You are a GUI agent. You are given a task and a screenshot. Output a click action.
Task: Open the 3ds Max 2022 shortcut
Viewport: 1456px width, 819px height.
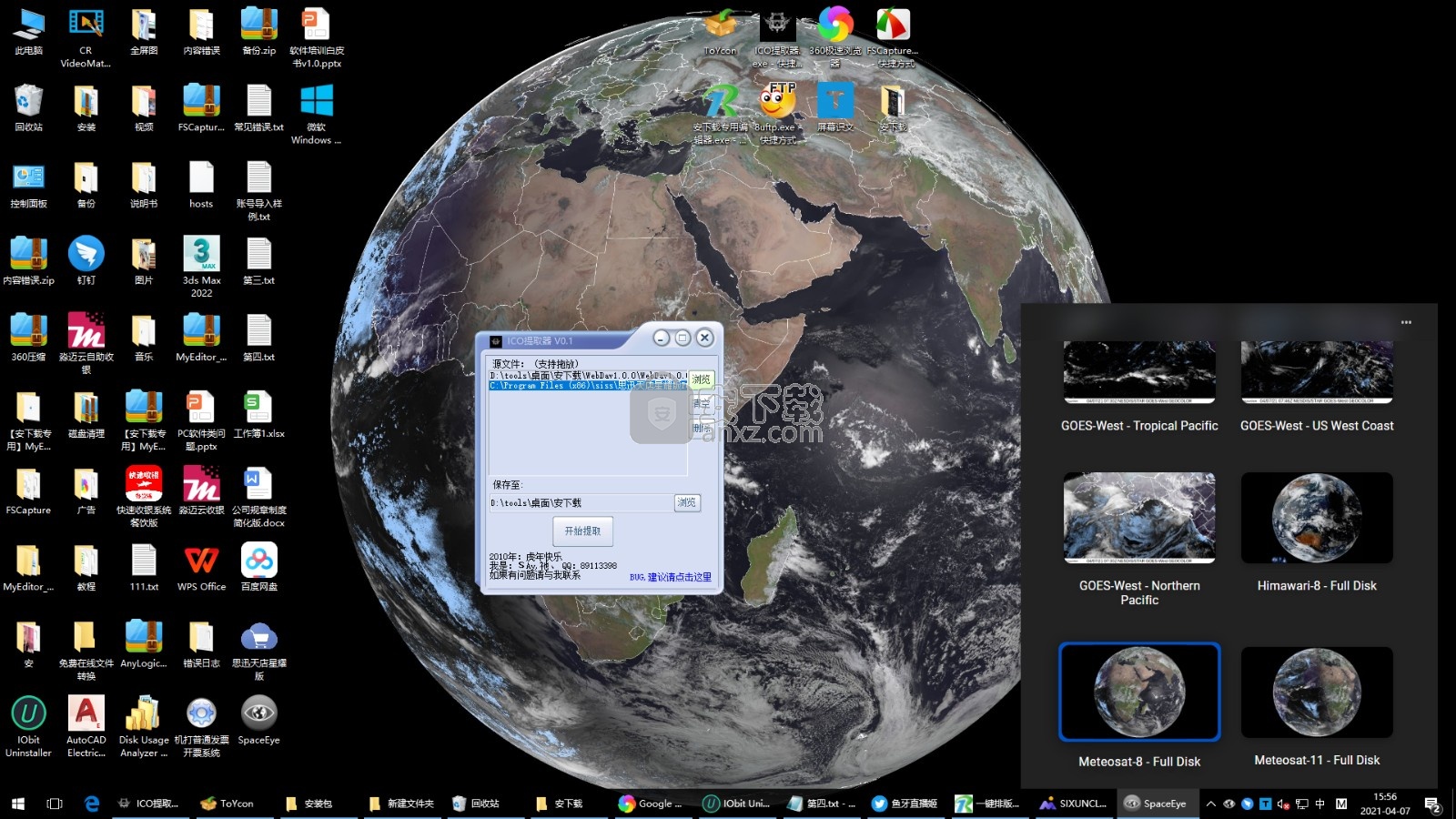[x=201, y=255]
